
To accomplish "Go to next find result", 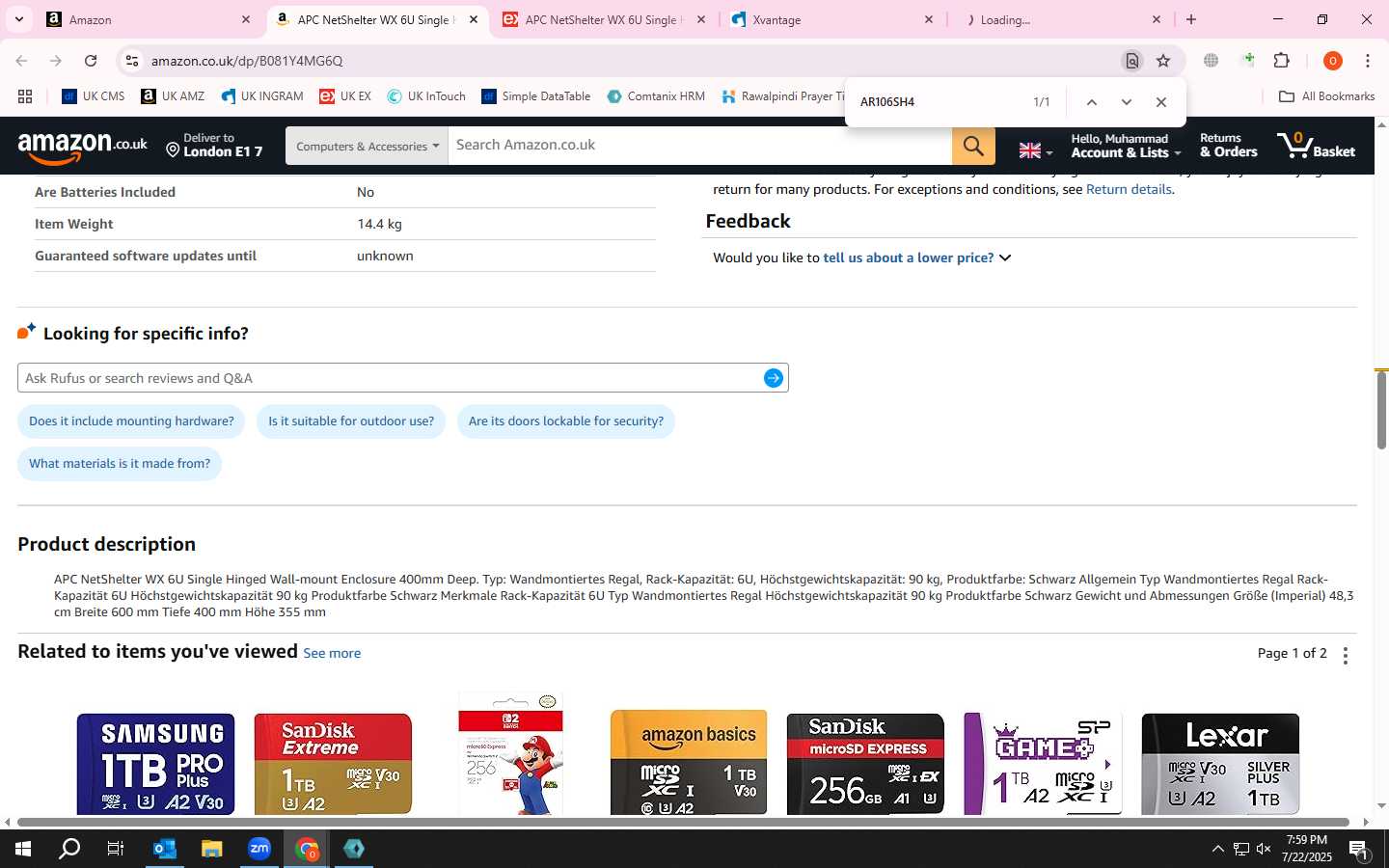I will (1126, 102).
